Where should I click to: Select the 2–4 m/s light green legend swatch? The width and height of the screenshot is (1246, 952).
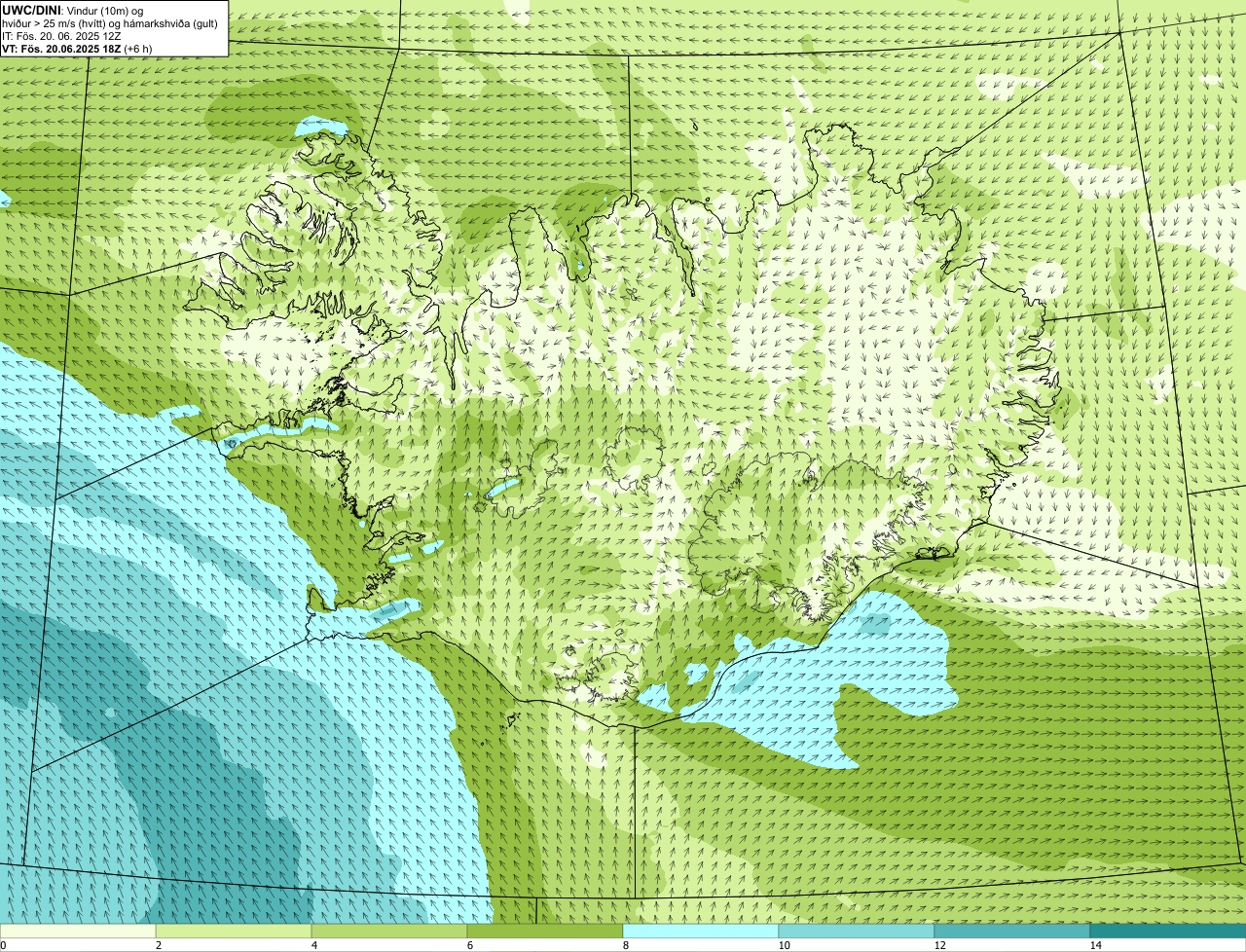pos(234,931)
